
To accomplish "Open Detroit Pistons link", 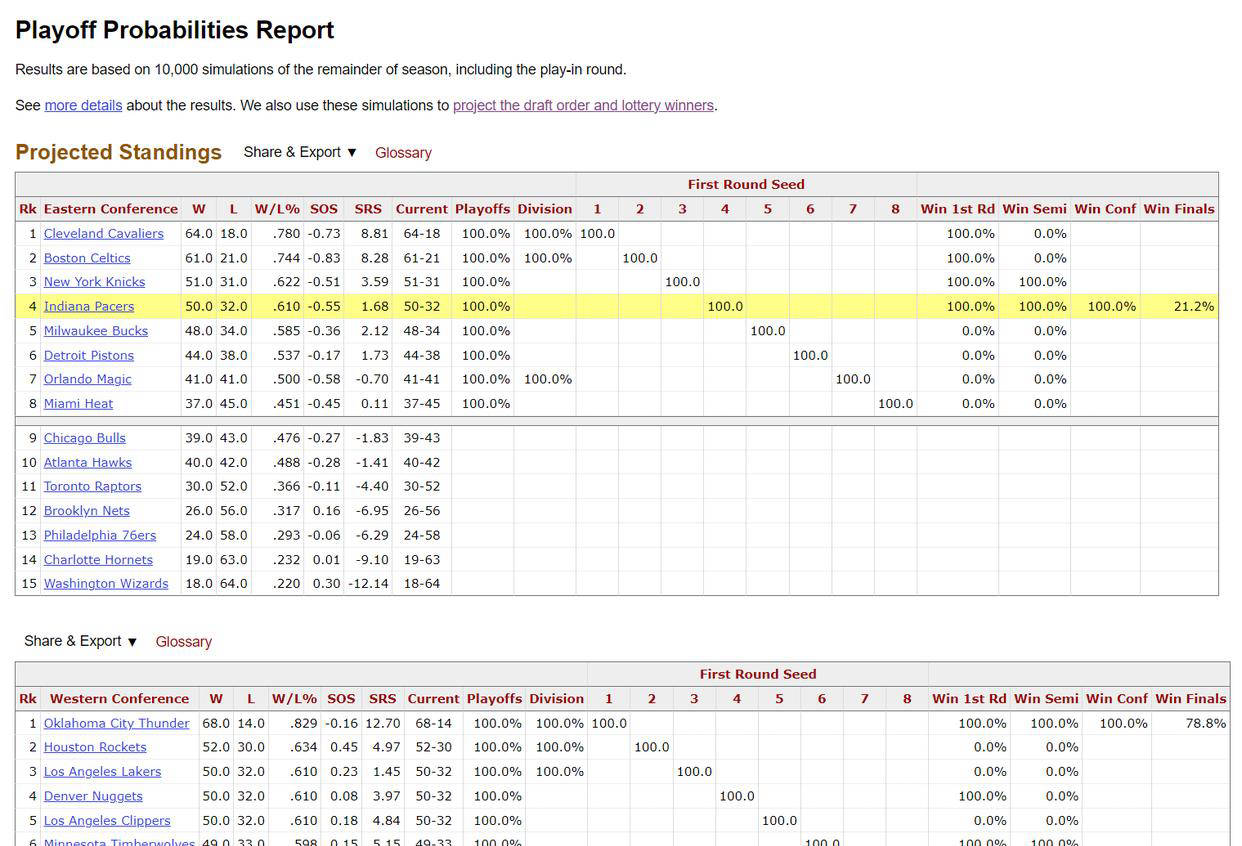I will point(88,355).
